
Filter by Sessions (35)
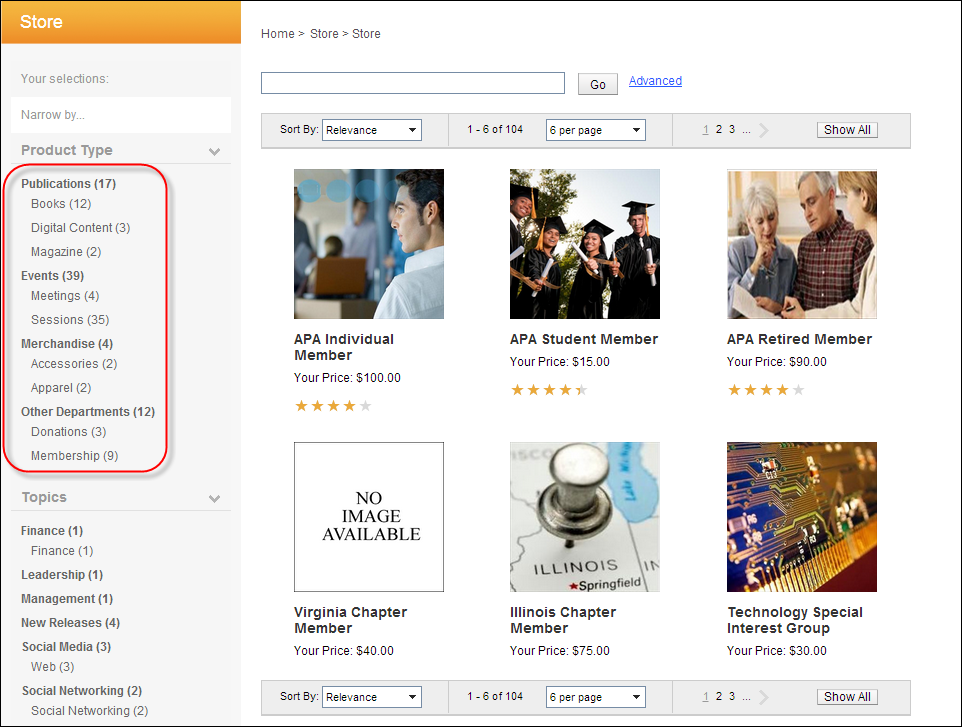pos(70,320)
